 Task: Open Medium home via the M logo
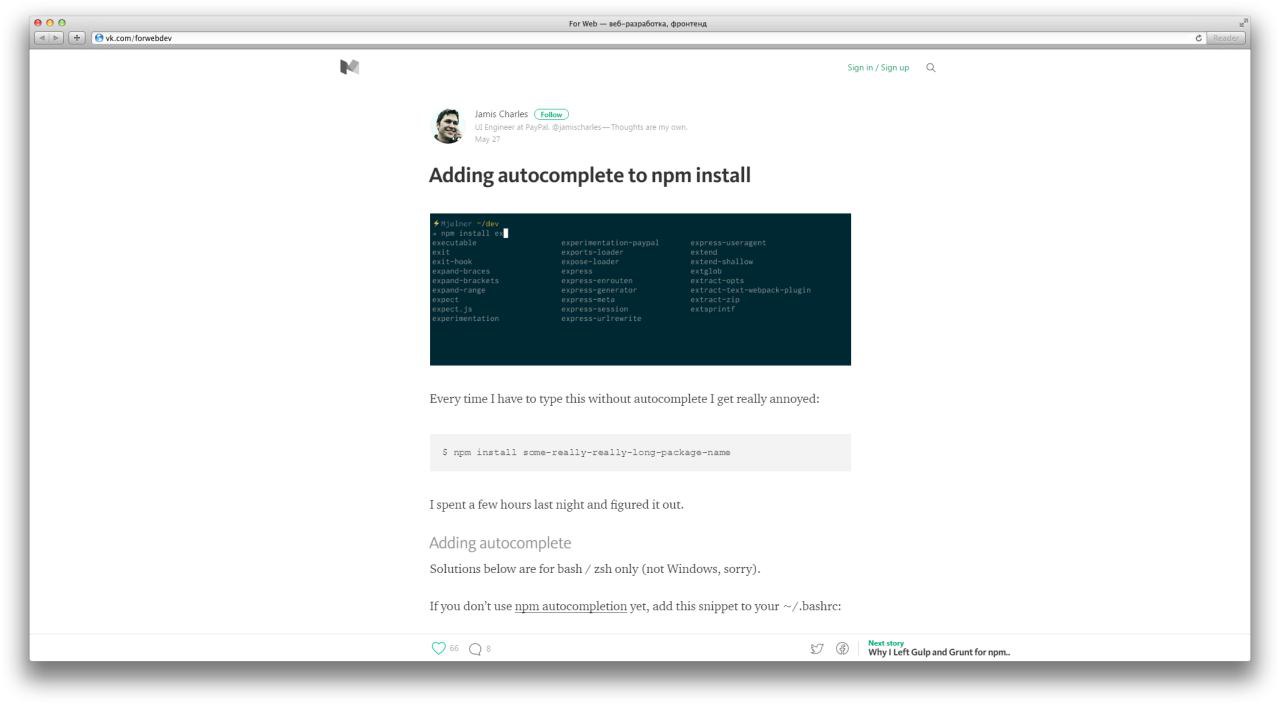(349, 67)
